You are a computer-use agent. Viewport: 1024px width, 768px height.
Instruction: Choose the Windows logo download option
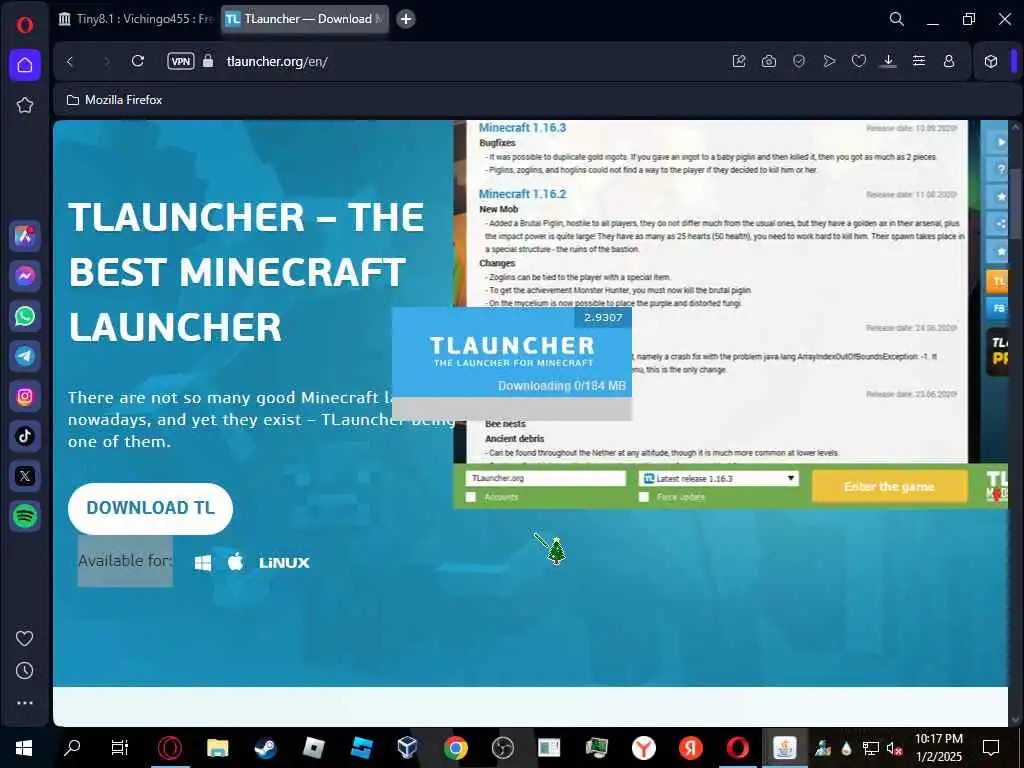203,563
